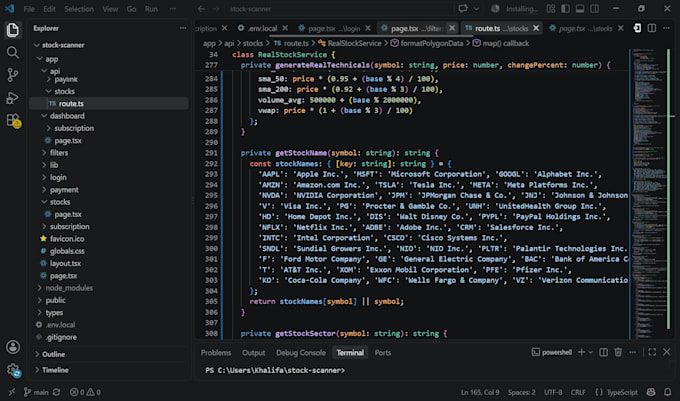The width and height of the screenshot is (680, 401).
Task: Switch to the Output tab
Action: 253,352
